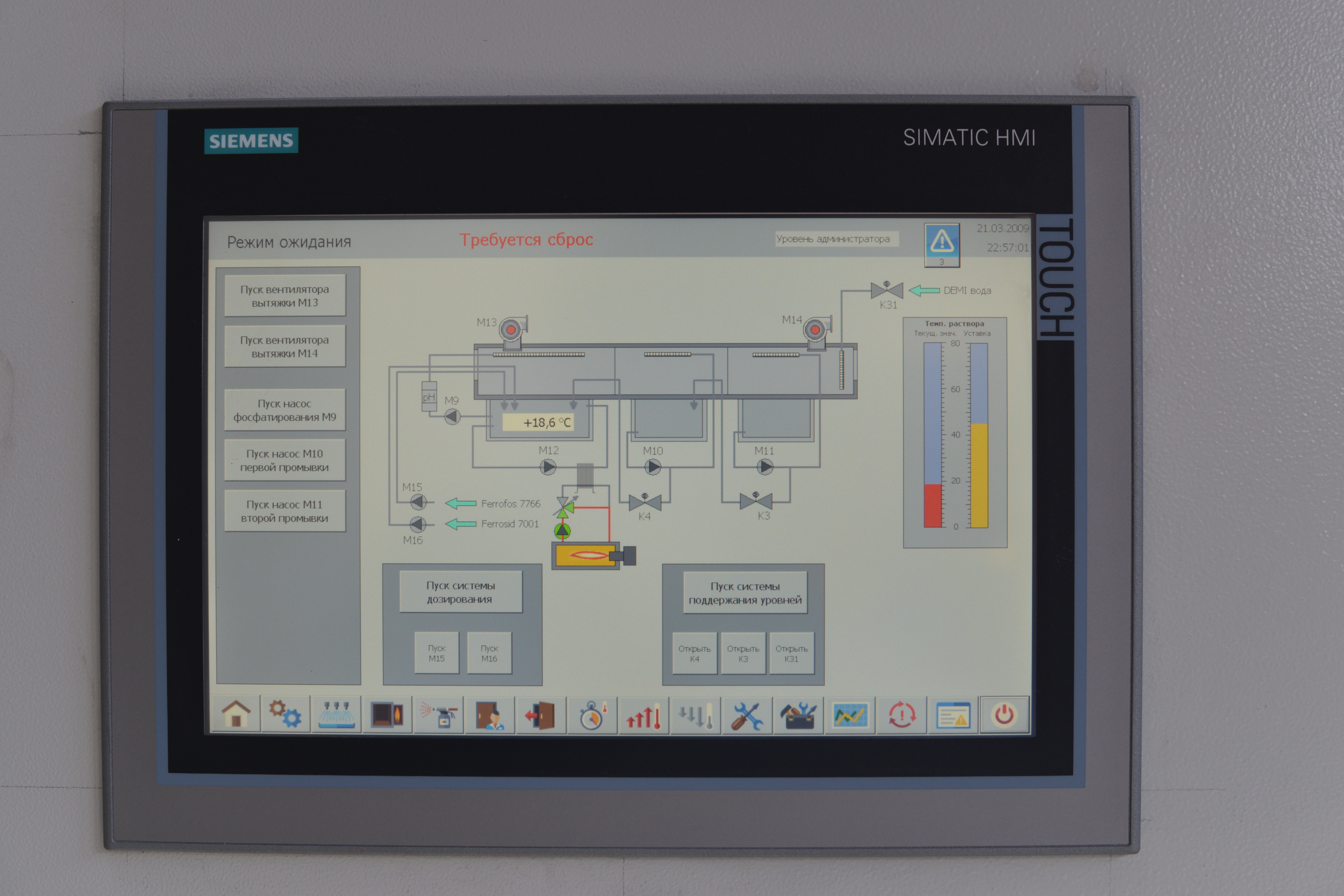Start 'Пуск насос М11 второй промывки'
The width and height of the screenshot is (1344, 896).
coord(284,511)
